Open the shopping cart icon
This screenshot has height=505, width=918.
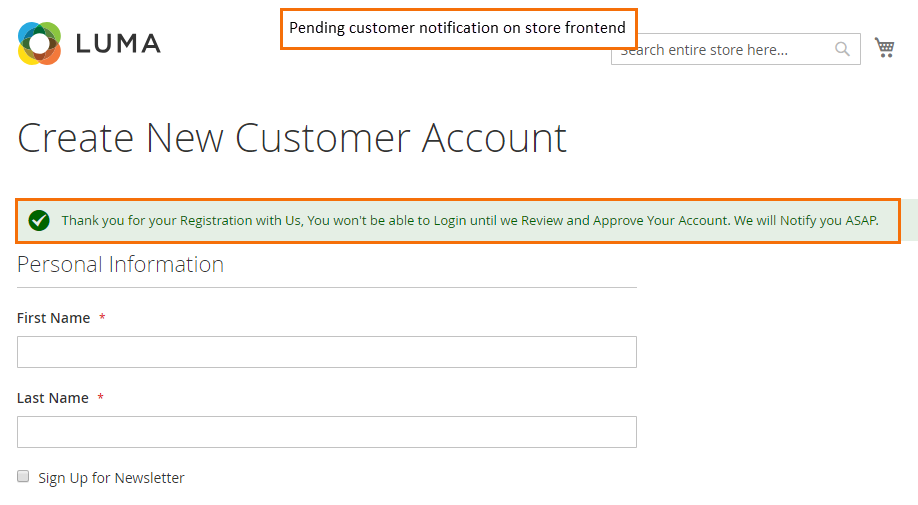pyautogui.click(x=884, y=47)
